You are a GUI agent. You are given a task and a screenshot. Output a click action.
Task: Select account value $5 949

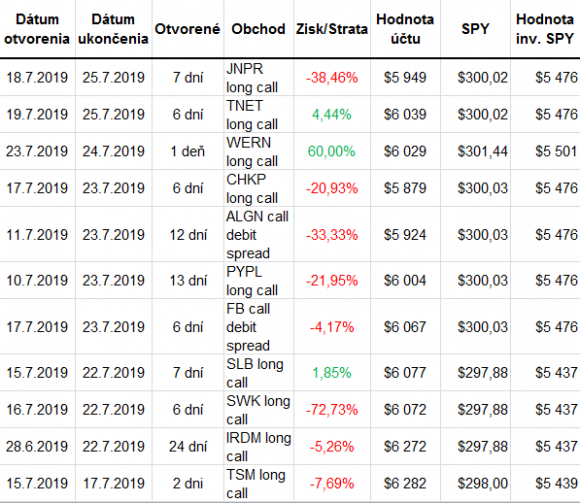[405, 78]
